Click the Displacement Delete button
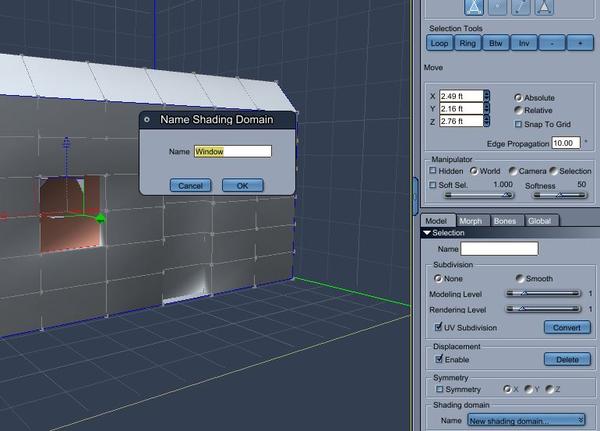The height and width of the screenshot is (431, 600). coord(567,359)
